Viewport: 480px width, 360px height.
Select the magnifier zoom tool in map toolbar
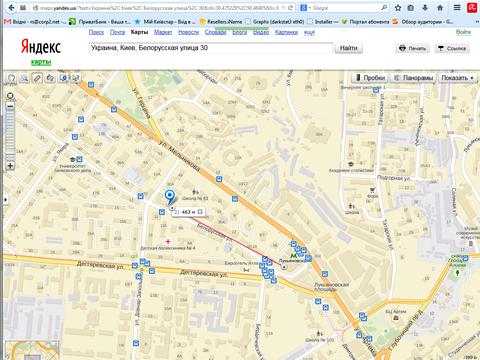pos(24,78)
